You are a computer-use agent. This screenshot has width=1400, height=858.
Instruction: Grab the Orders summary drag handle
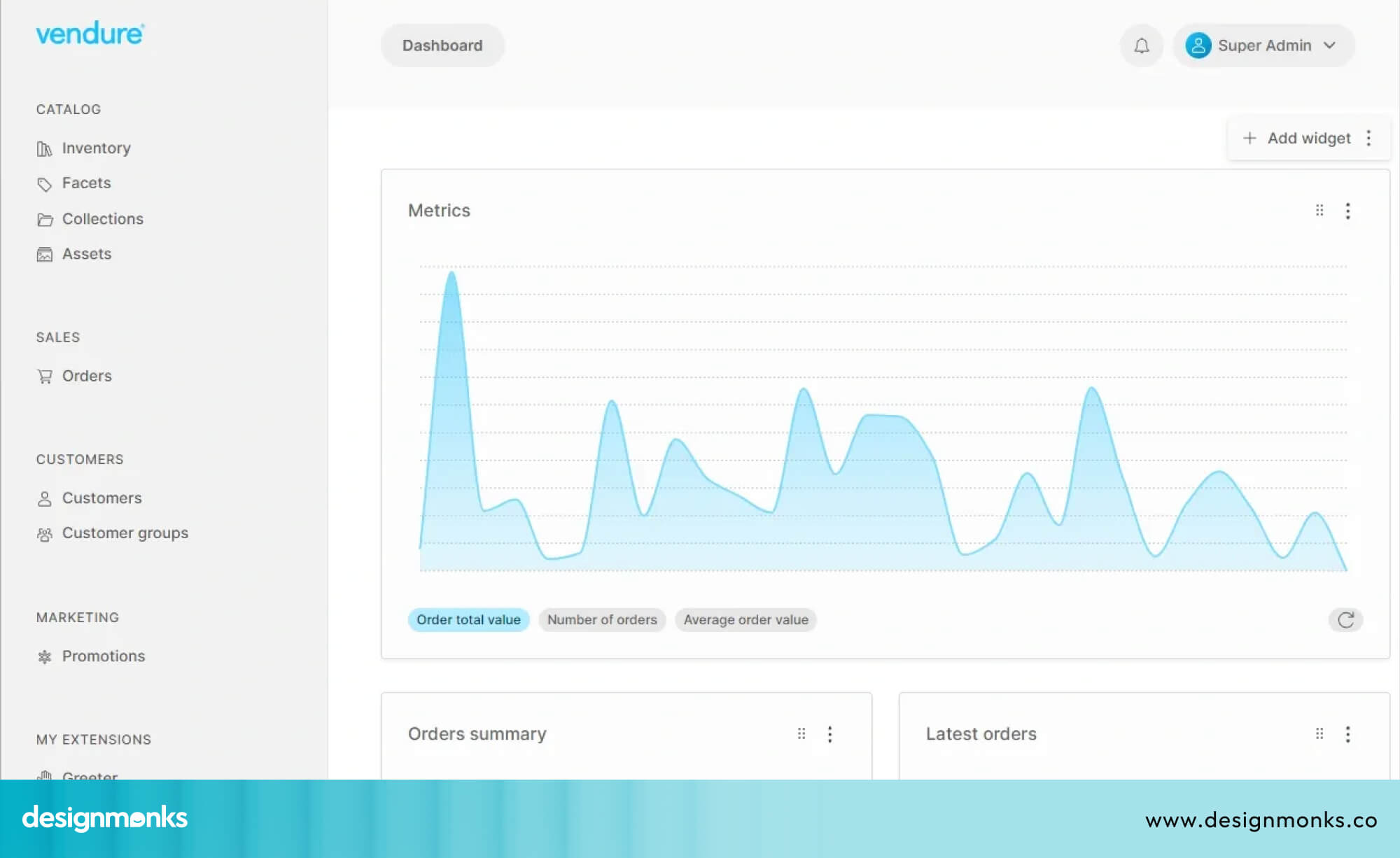801,734
